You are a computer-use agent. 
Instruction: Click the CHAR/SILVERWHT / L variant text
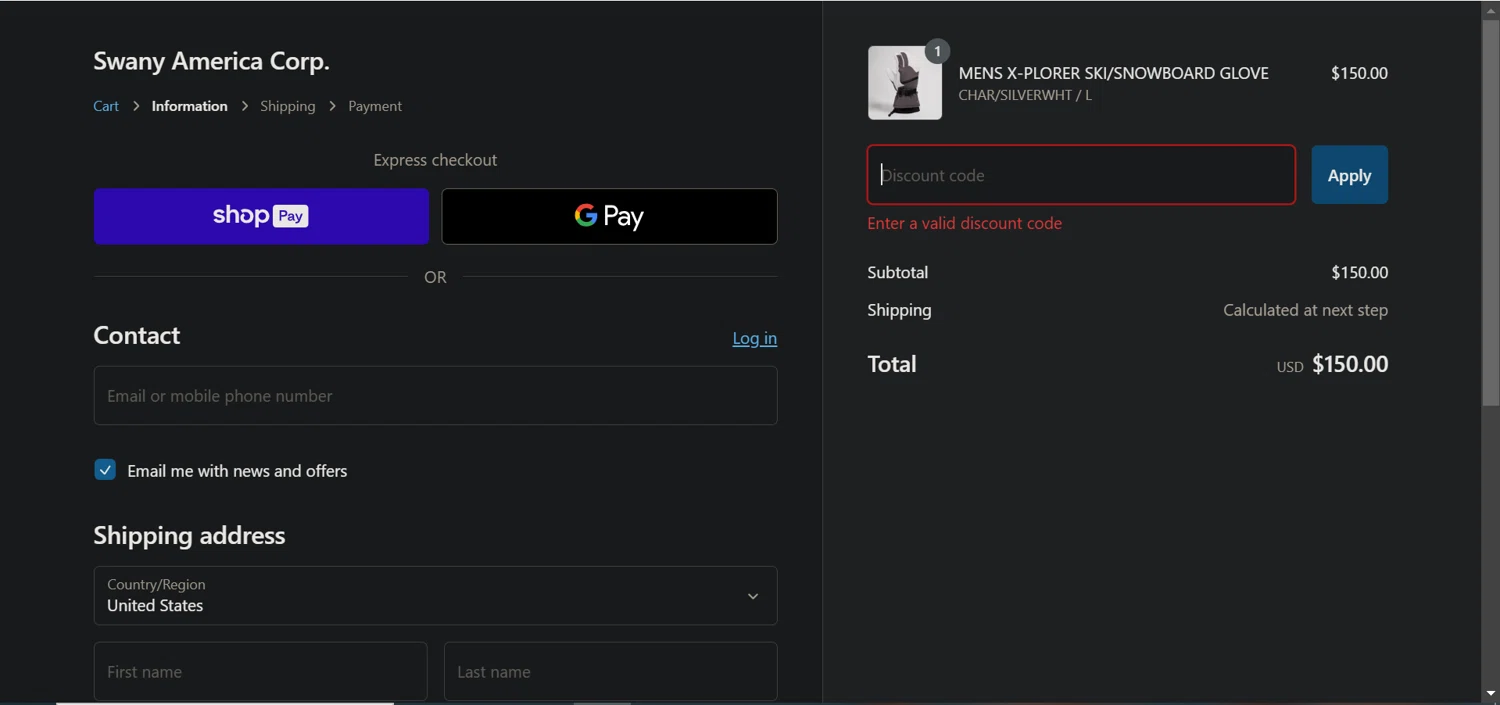click(x=1025, y=95)
